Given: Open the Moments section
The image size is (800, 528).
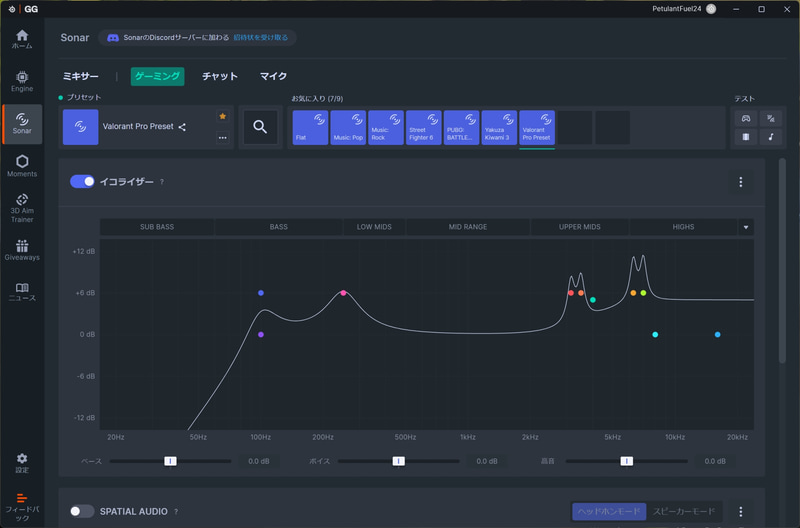Looking at the screenshot, I should (22, 166).
